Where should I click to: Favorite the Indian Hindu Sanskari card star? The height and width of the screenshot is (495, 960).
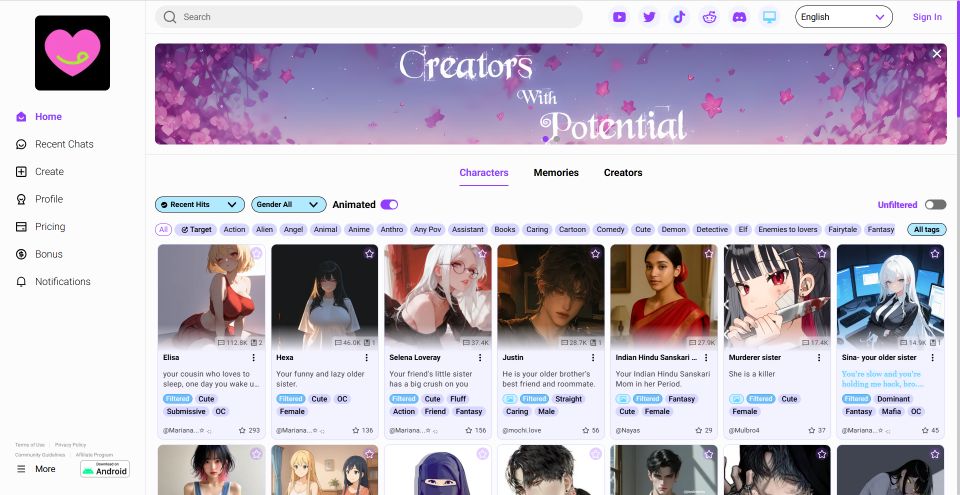pos(708,254)
